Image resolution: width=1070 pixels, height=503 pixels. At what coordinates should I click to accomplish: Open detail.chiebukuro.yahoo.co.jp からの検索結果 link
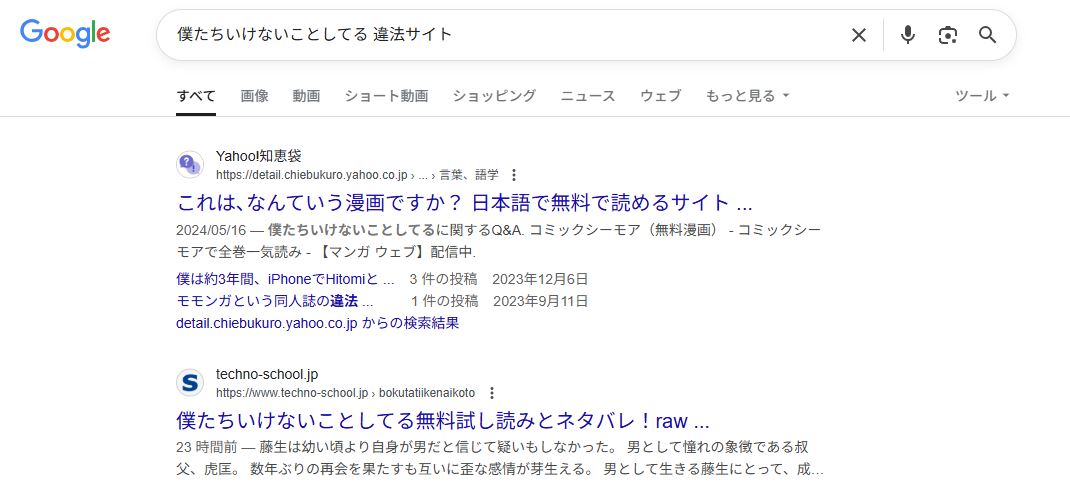click(317, 323)
